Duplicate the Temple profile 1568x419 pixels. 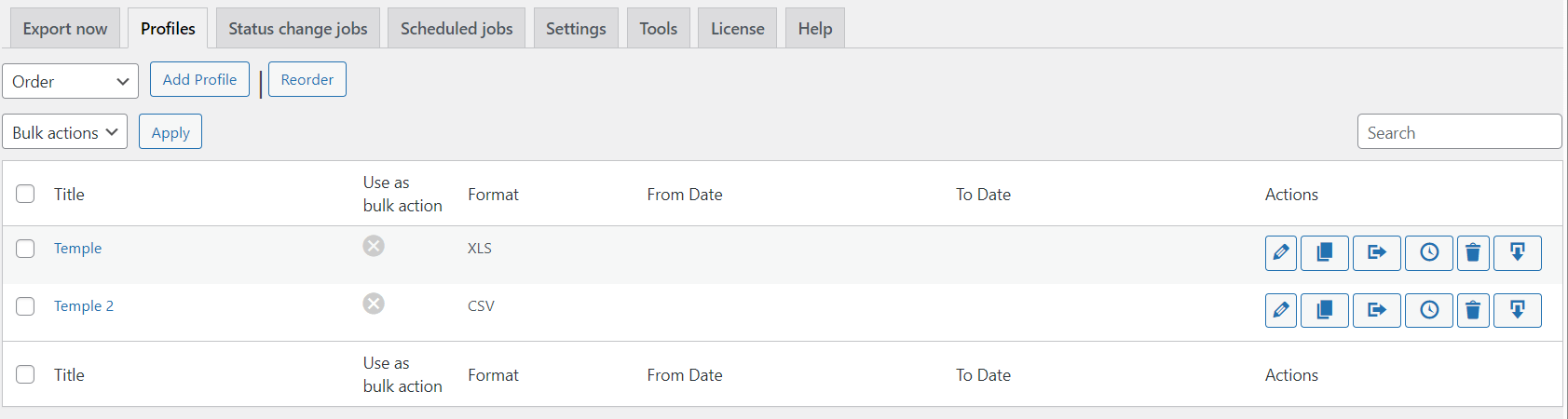1324,252
